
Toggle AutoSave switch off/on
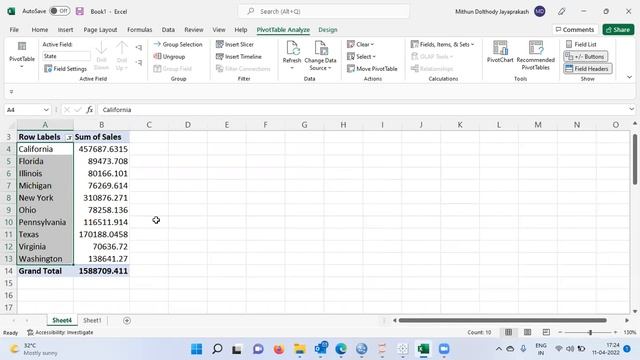pos(60,11)
